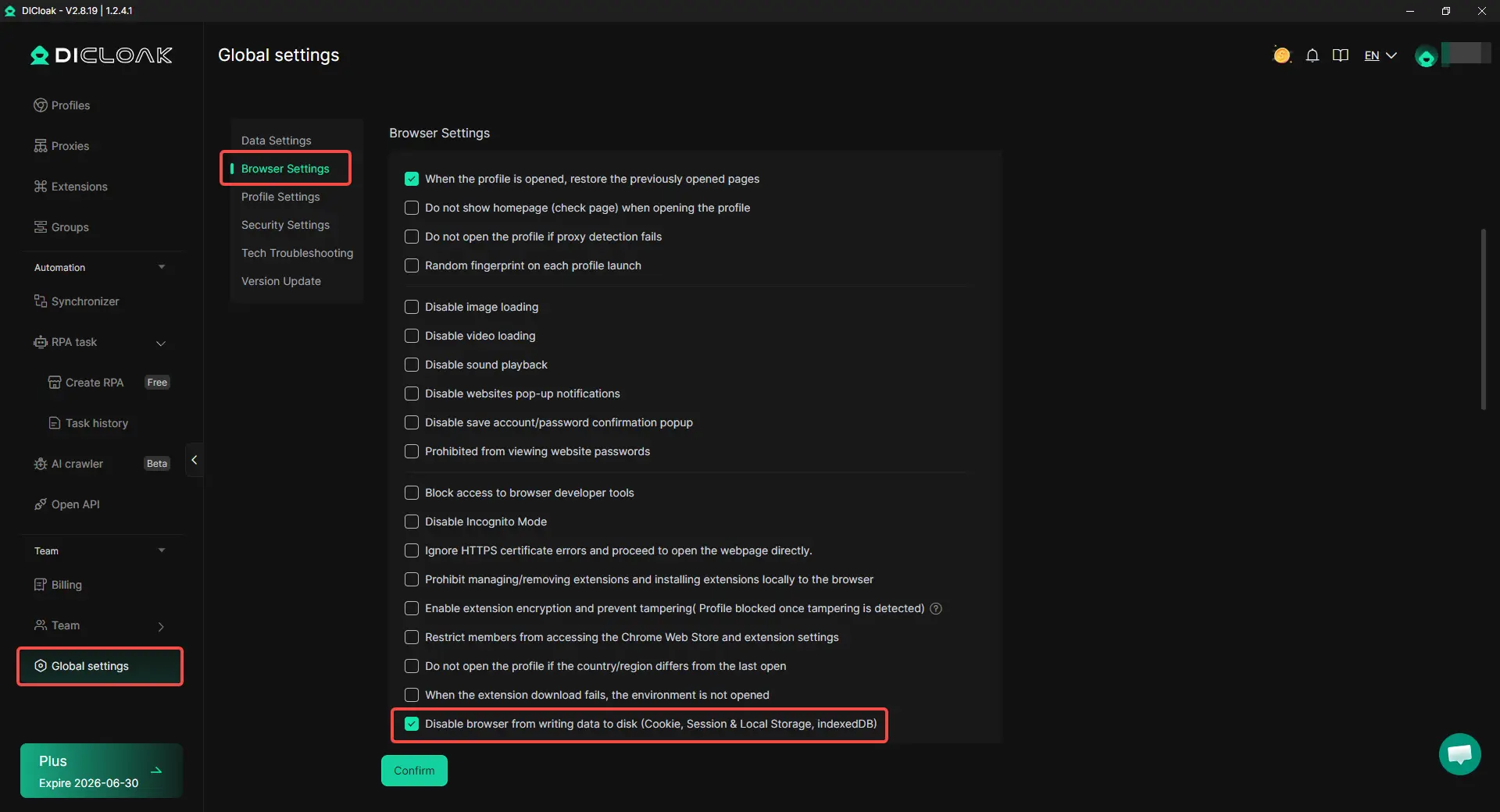Image resolution: width=1500 pixels, height=812 pixels.
Task: Expand the RPA task submenu
Action: pos(160,343)
